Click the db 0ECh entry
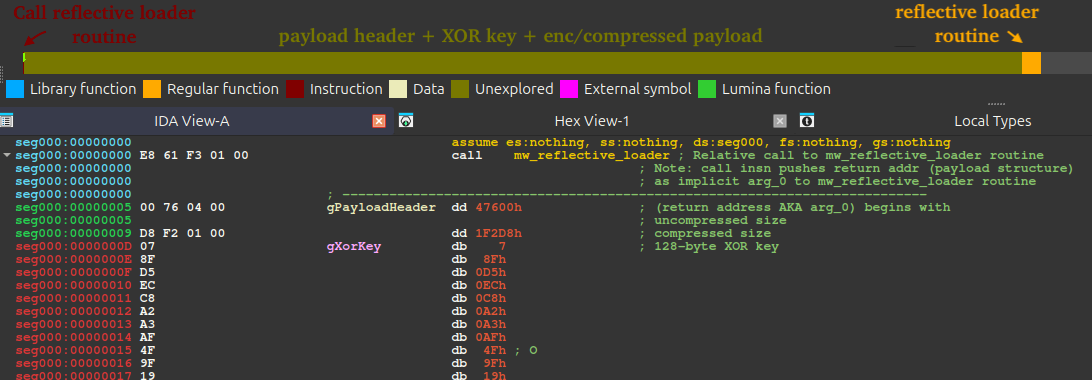 point(478,286)
